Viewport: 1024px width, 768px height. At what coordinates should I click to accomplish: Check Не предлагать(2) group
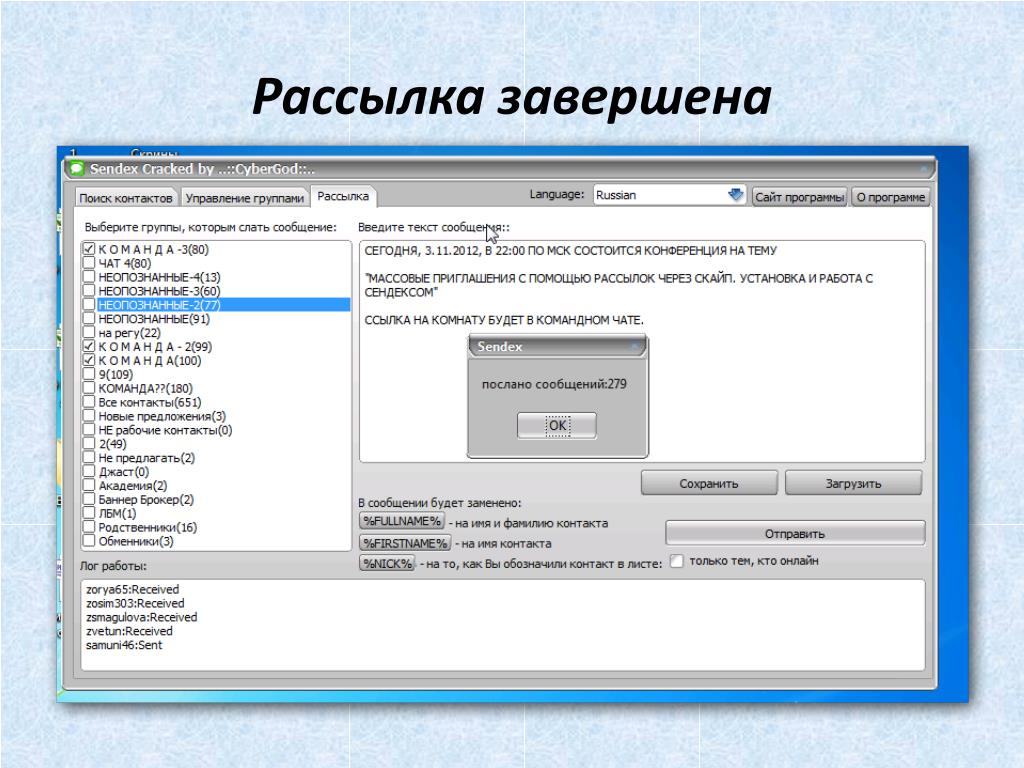89,457
